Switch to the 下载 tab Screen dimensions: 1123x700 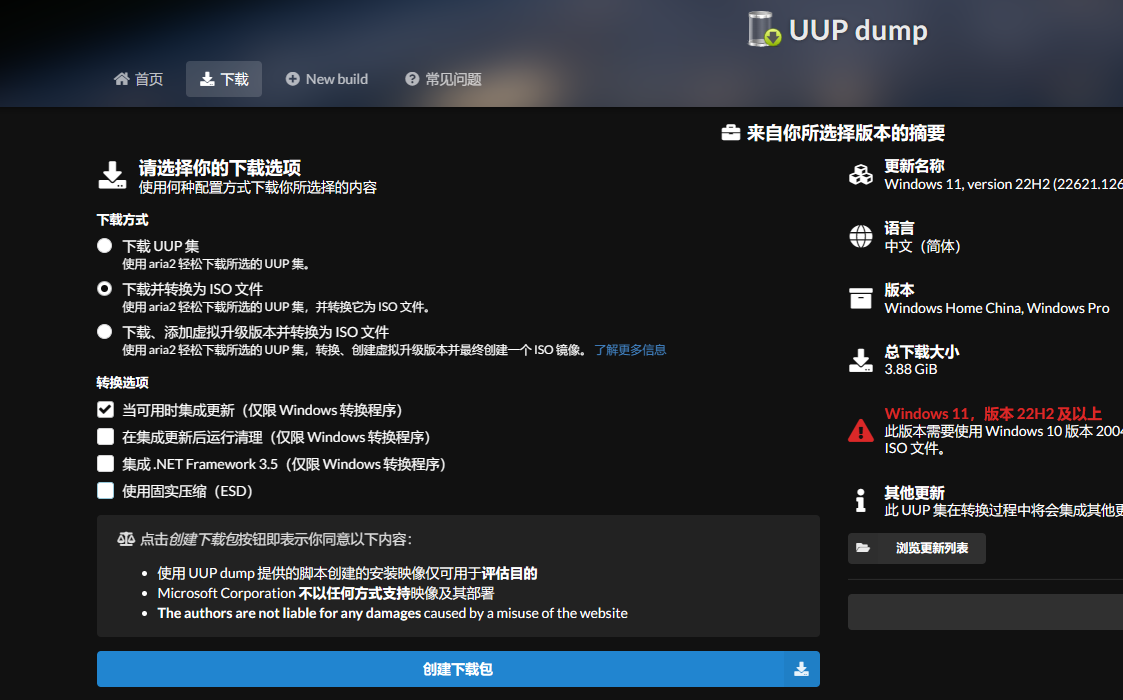click(x=224, y=79)
